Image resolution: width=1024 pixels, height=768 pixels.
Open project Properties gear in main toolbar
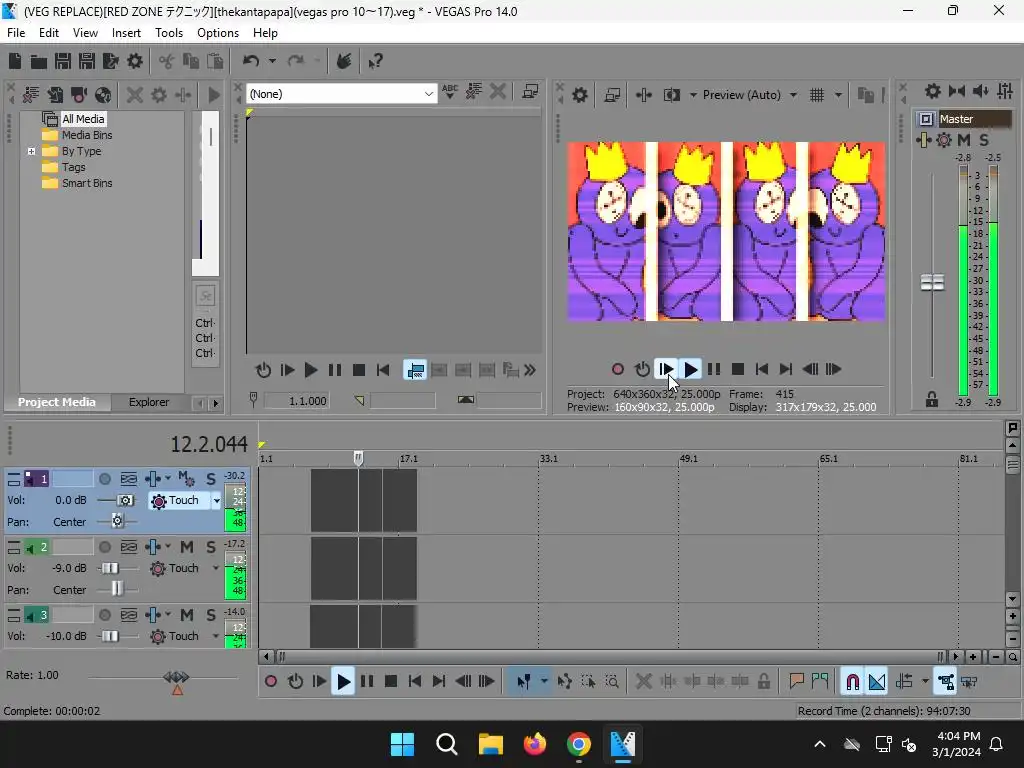(135, 61)
